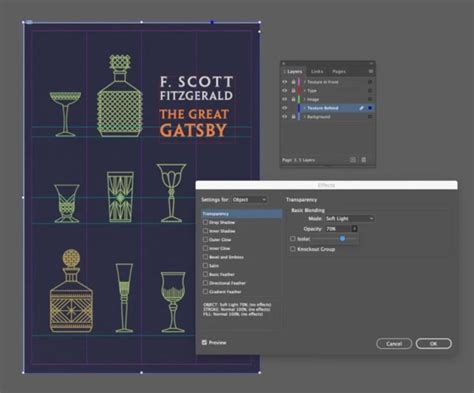Enable the Basic Feather checkbox
Screen dimensions: 474x393
205,274
